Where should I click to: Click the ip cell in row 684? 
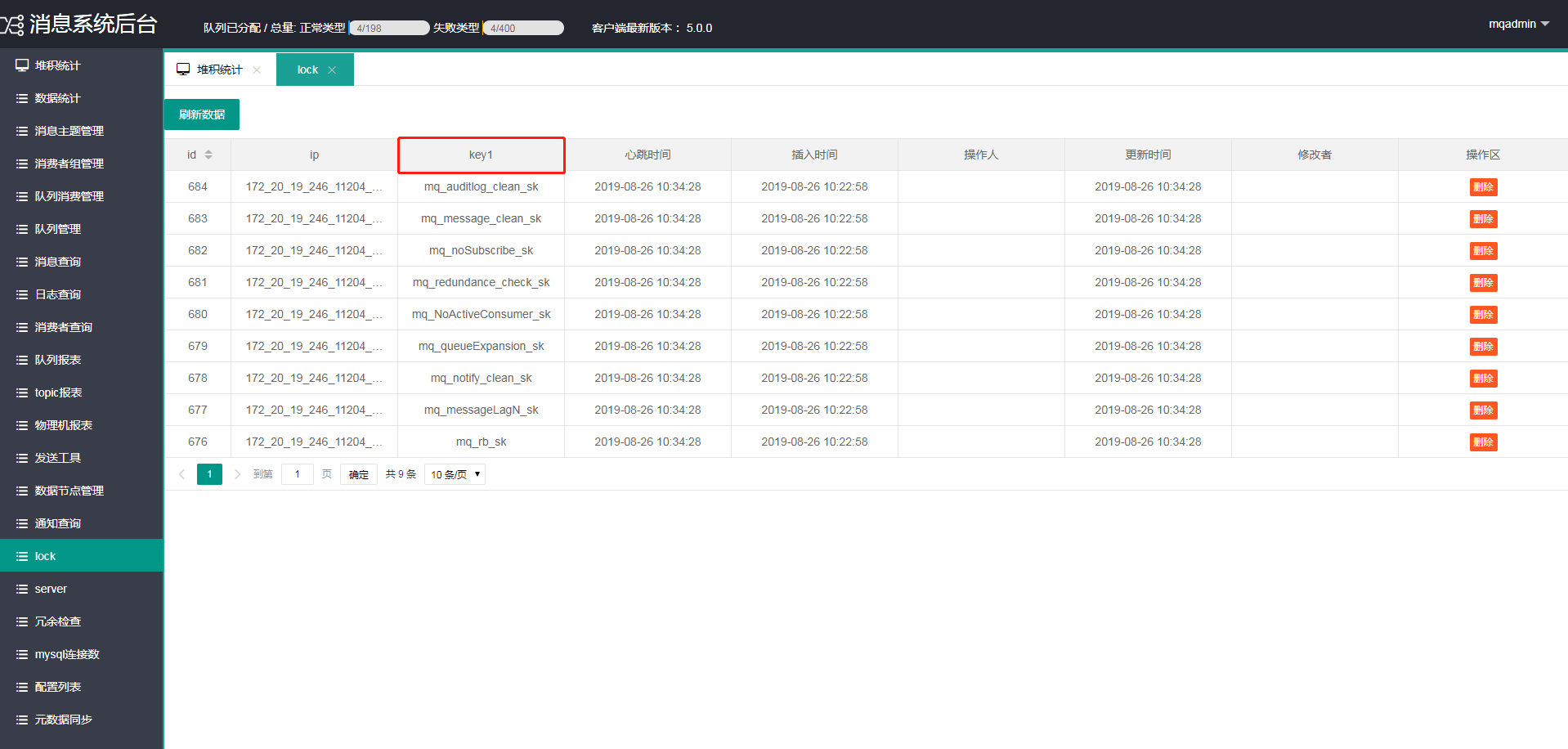click(315, 186)
